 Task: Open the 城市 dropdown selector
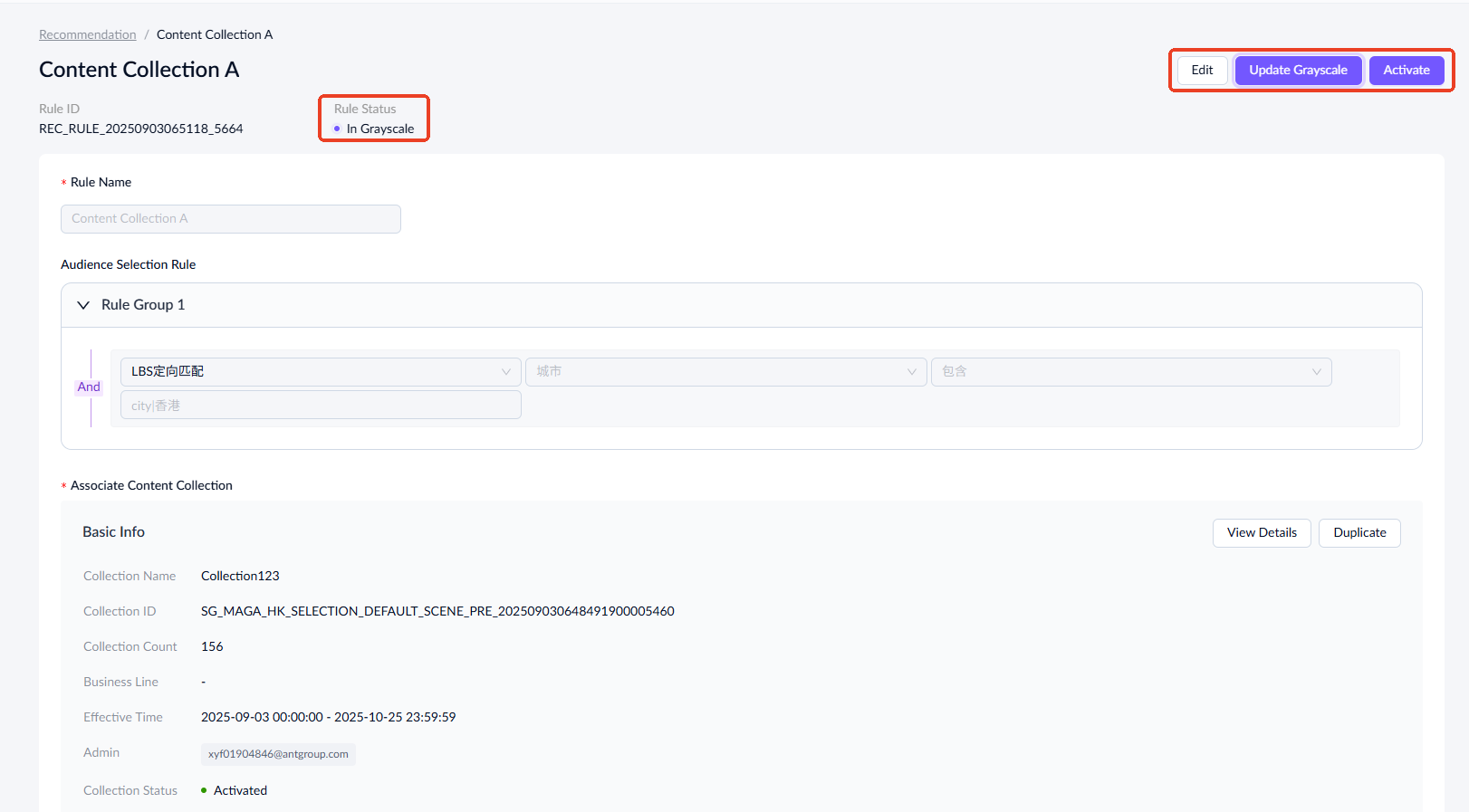[725, 371]
